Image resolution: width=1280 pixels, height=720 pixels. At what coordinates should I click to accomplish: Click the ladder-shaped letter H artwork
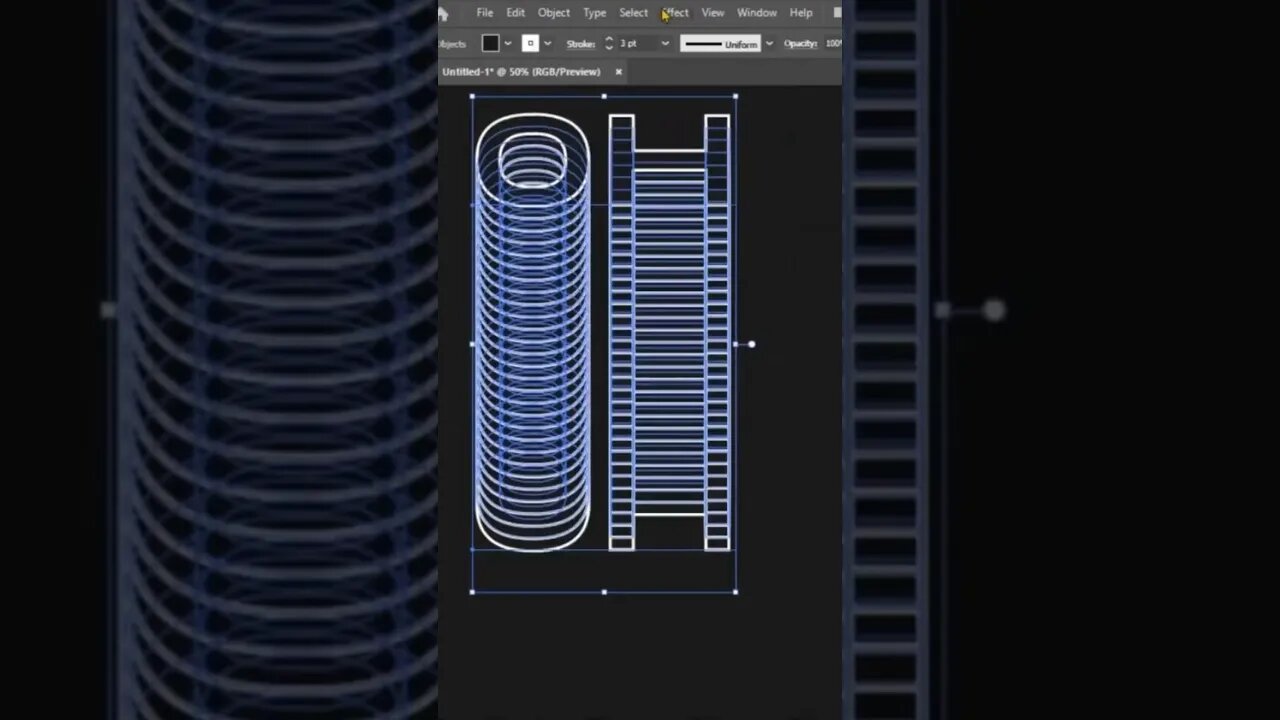[670, 332]
